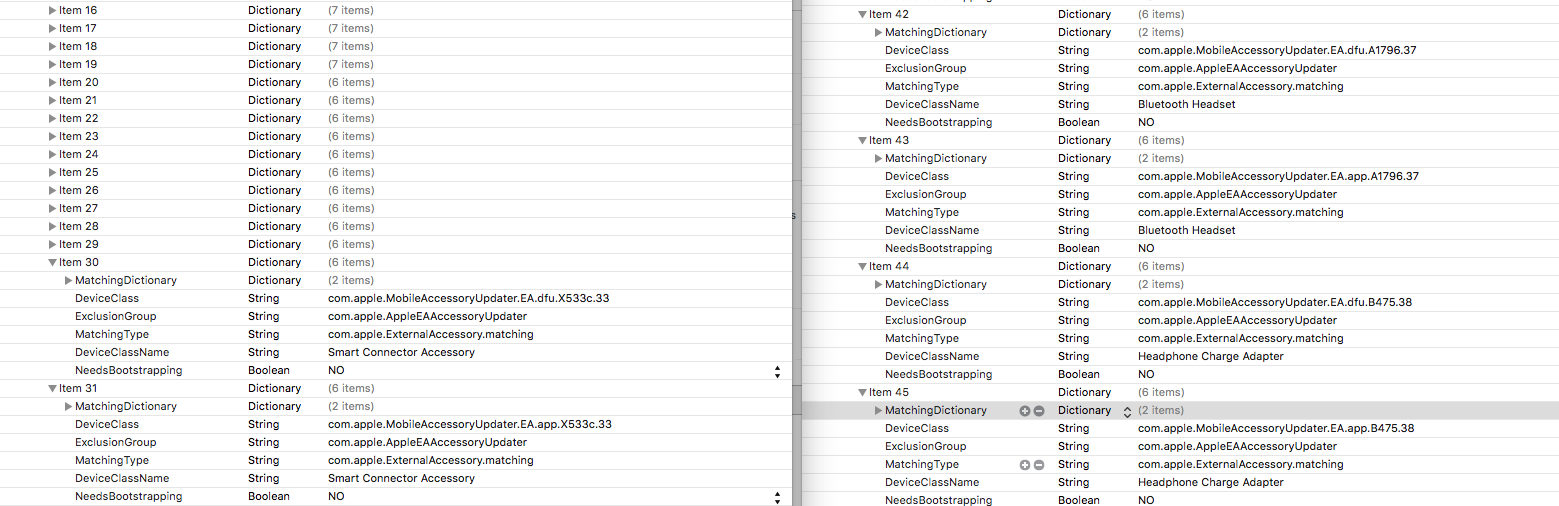The width and height of the screenshot is (1559, 506).
Task: Open the Dictionary type popup on highlighted MatchingDictionary row
Action: coord(1127,411)
